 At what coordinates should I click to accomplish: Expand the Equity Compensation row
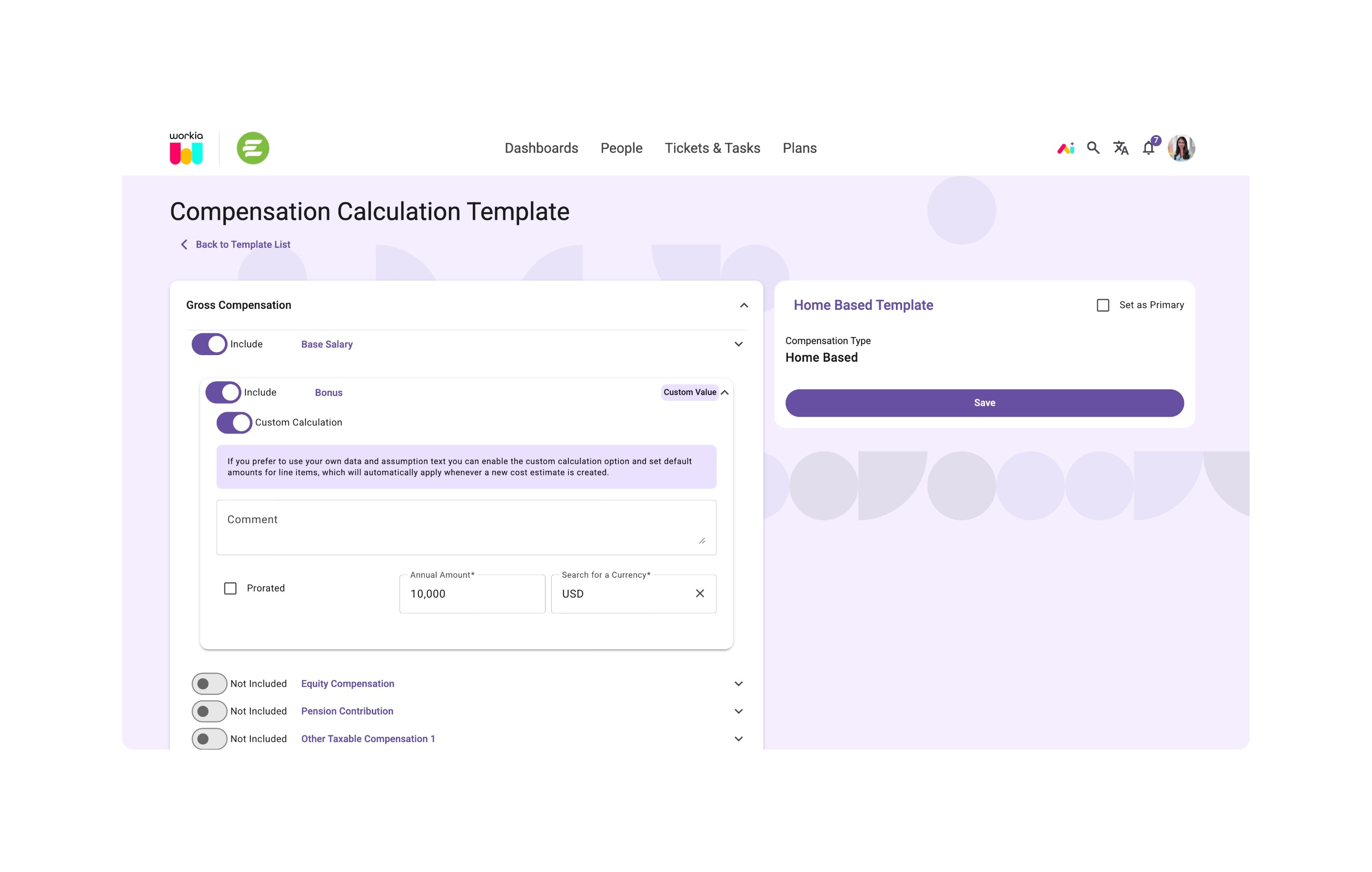(x=738, y=684)
